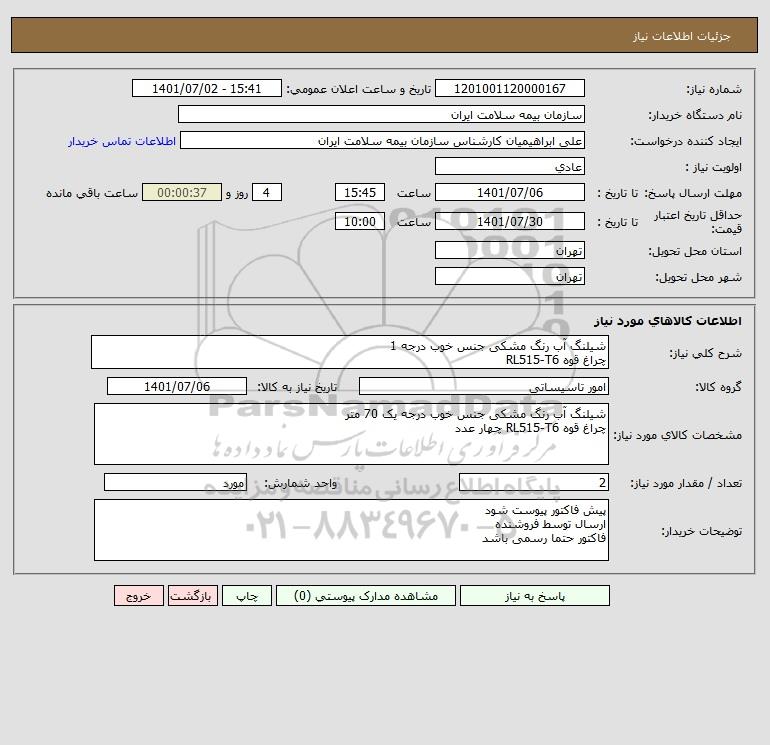The image size is (770, 745).
Task: Click the واحد شمارش label
Action: [301, 484]
